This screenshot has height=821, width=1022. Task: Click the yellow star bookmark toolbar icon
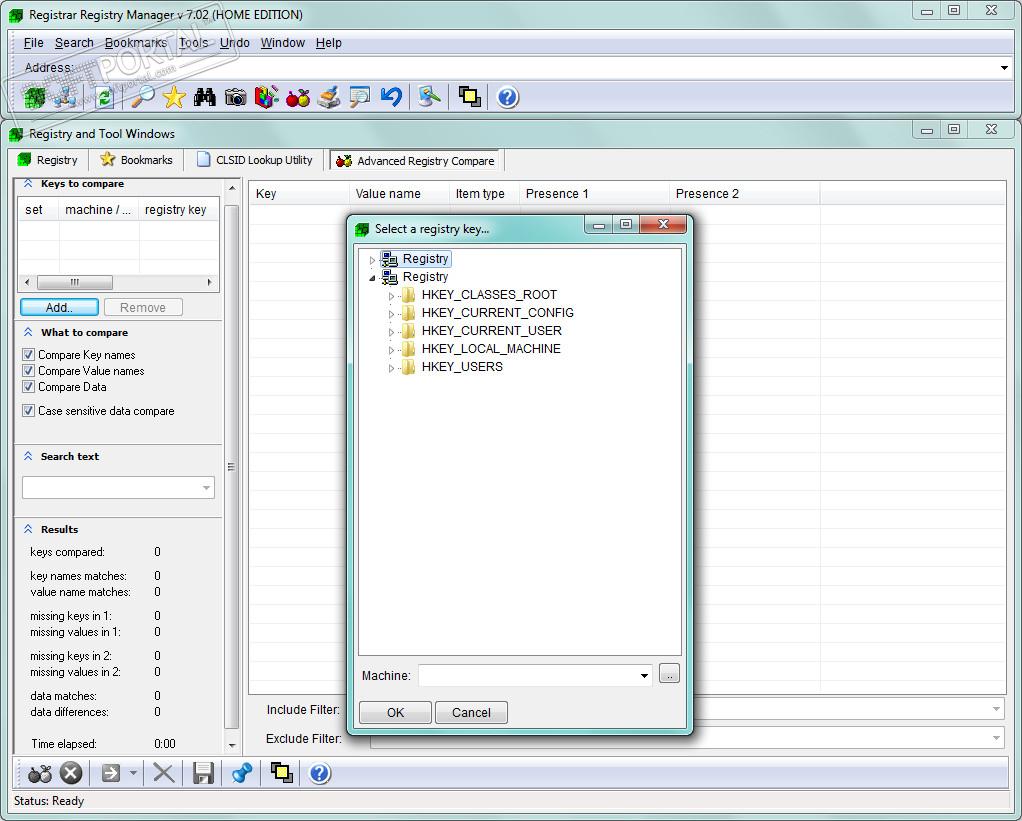[174, 98]
